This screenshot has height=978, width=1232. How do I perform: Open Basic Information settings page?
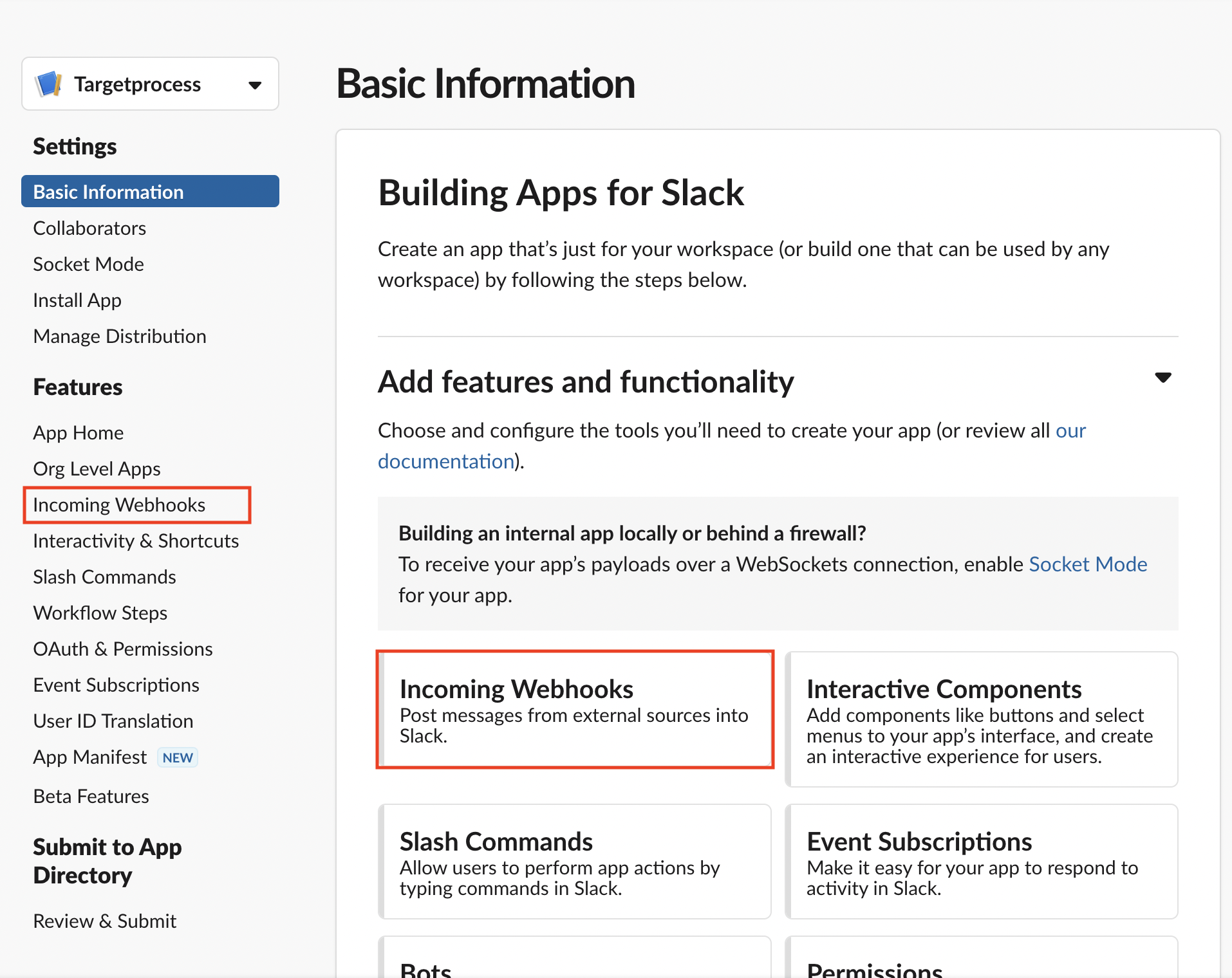click(108, 192)
